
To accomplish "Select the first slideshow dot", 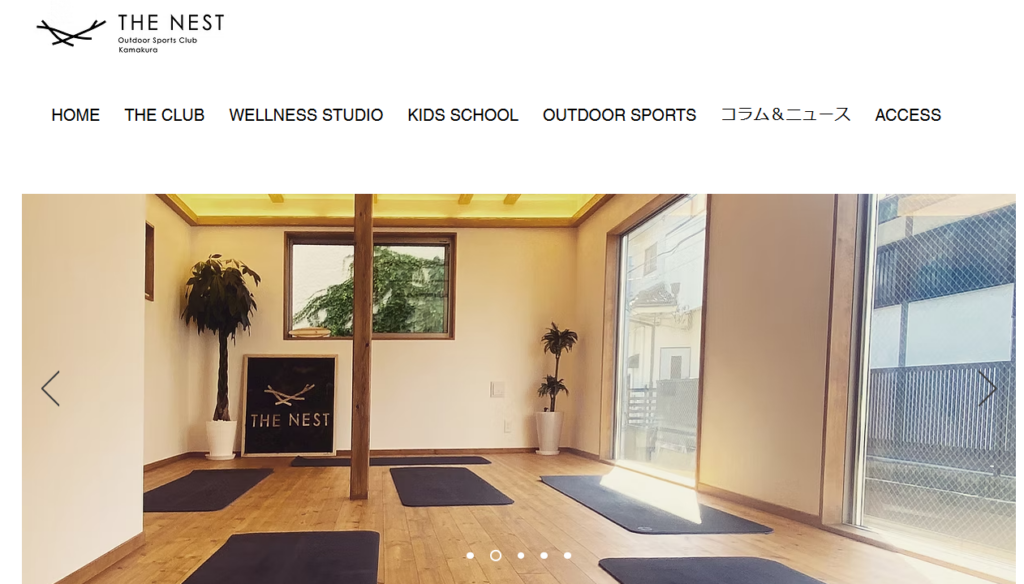I will [470, 555].
